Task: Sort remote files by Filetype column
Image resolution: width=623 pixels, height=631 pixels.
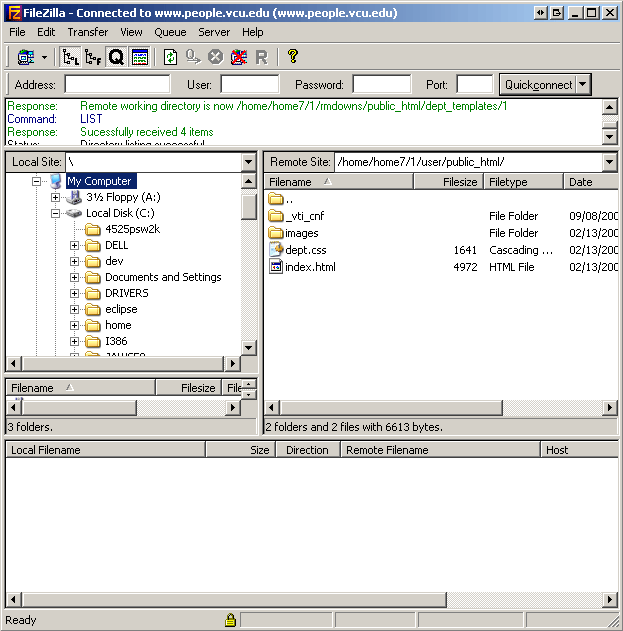Action: 524,182
